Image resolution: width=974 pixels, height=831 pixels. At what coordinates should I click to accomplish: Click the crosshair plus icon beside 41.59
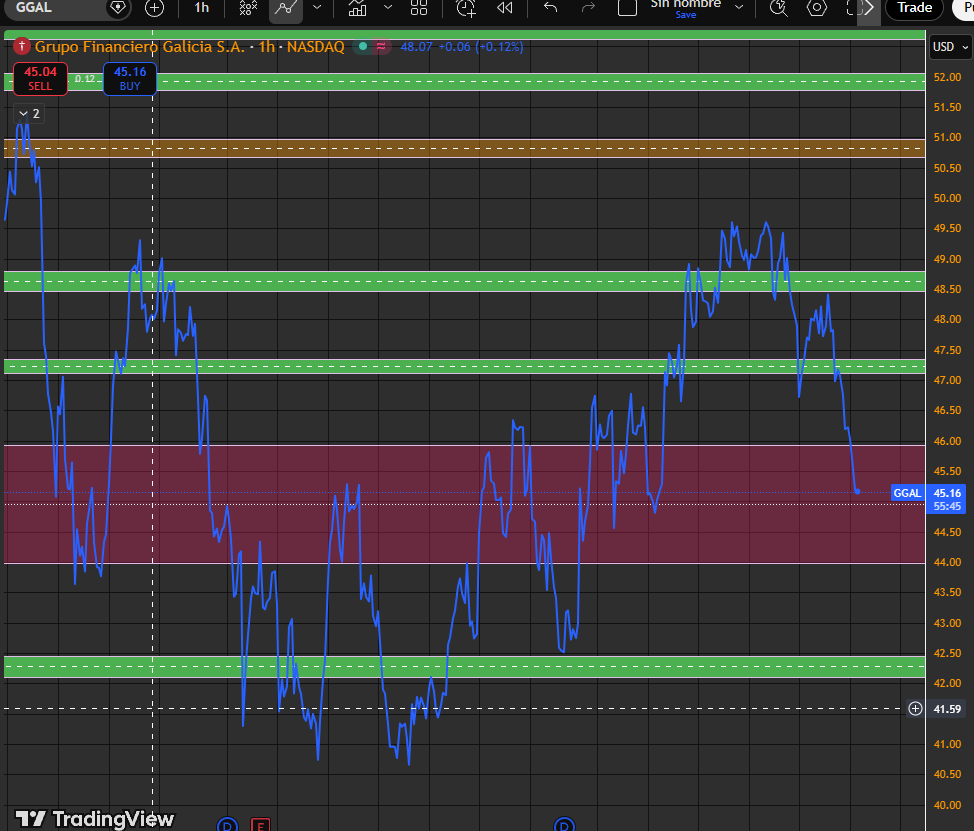pyautogui.click(x=915, y=709)
